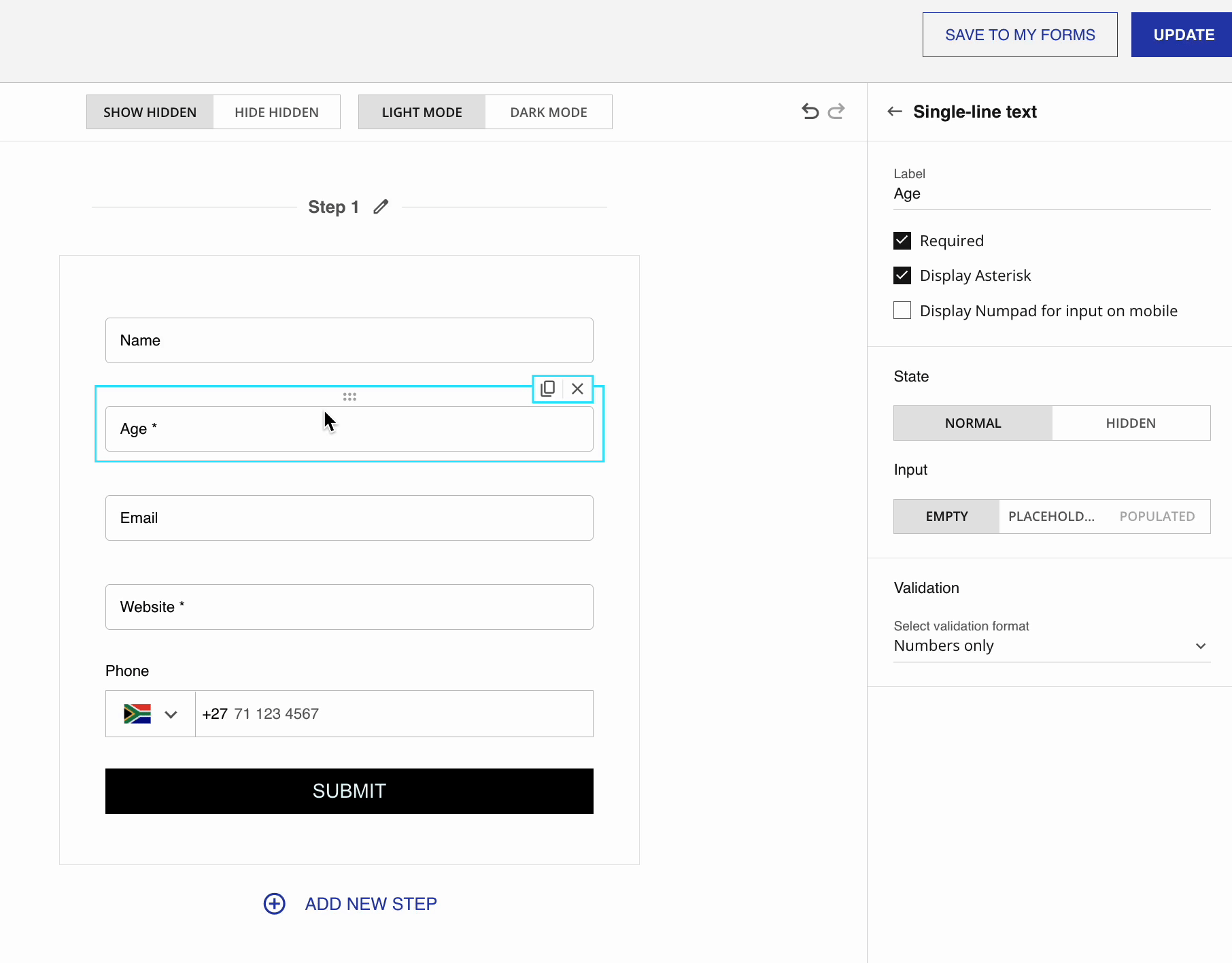Open the phone country code chevron
The image size is (1232, 963).
point(171,714)
